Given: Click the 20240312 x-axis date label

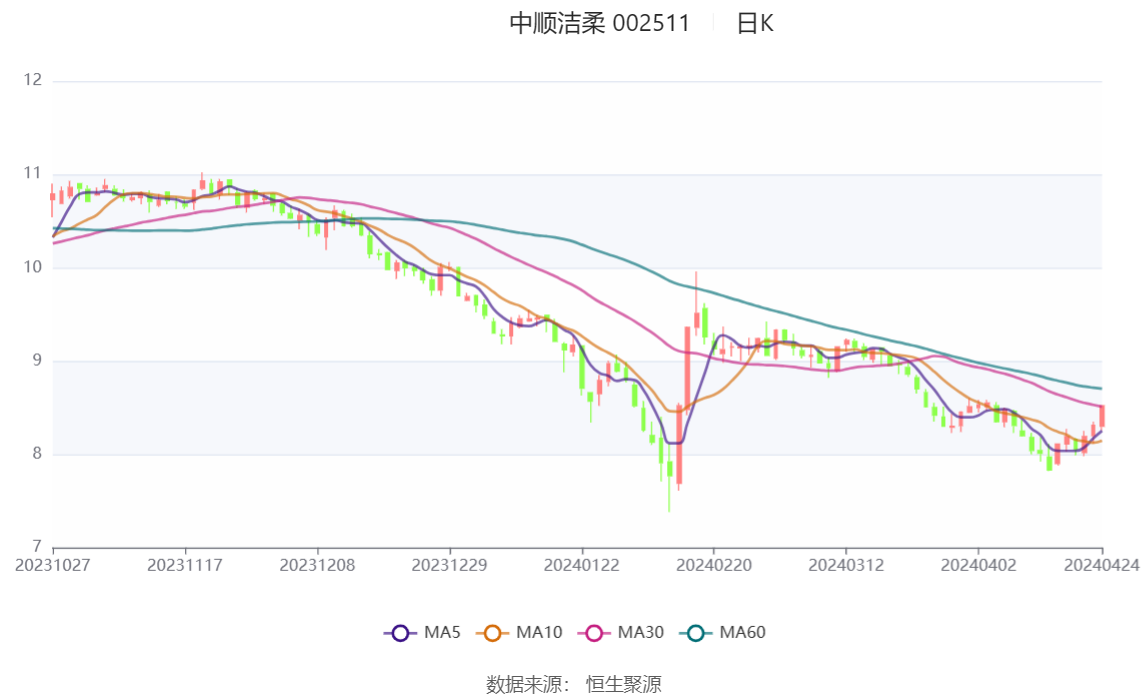Looking at the screenshot, I should (846, 566).
